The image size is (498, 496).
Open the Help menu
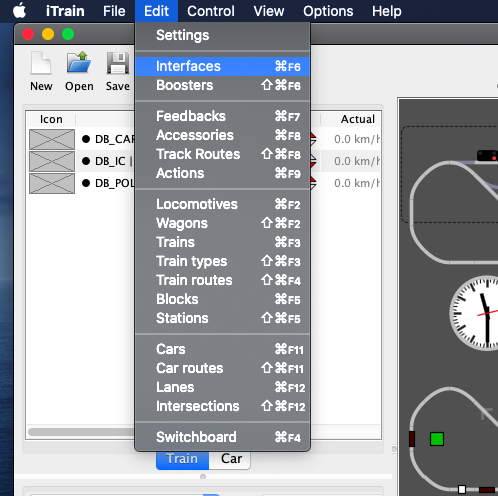(x=387, y=11)
